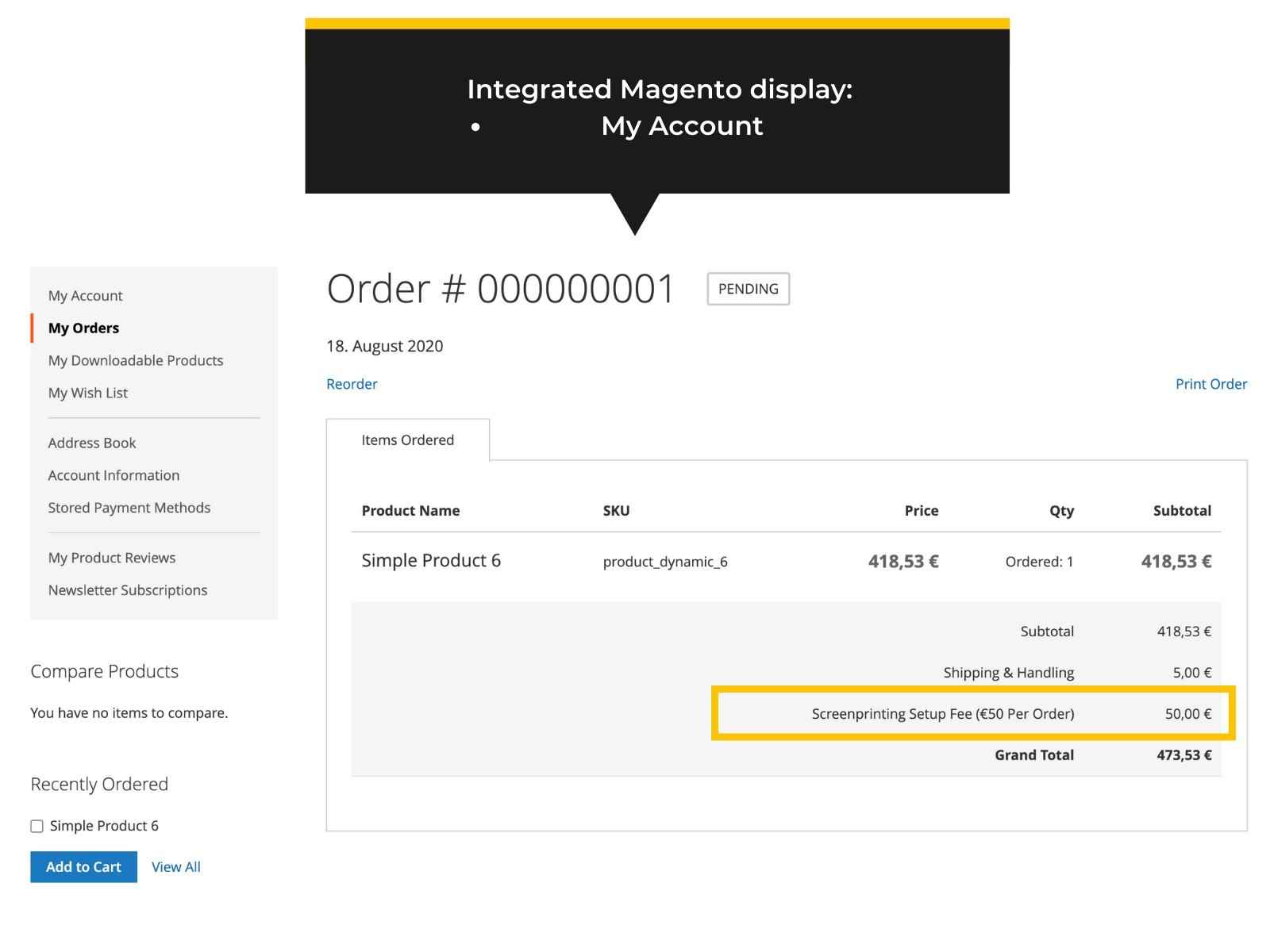Click the PENDING status badge
This screenshot has height=952, width=1270.
[747, 289]
